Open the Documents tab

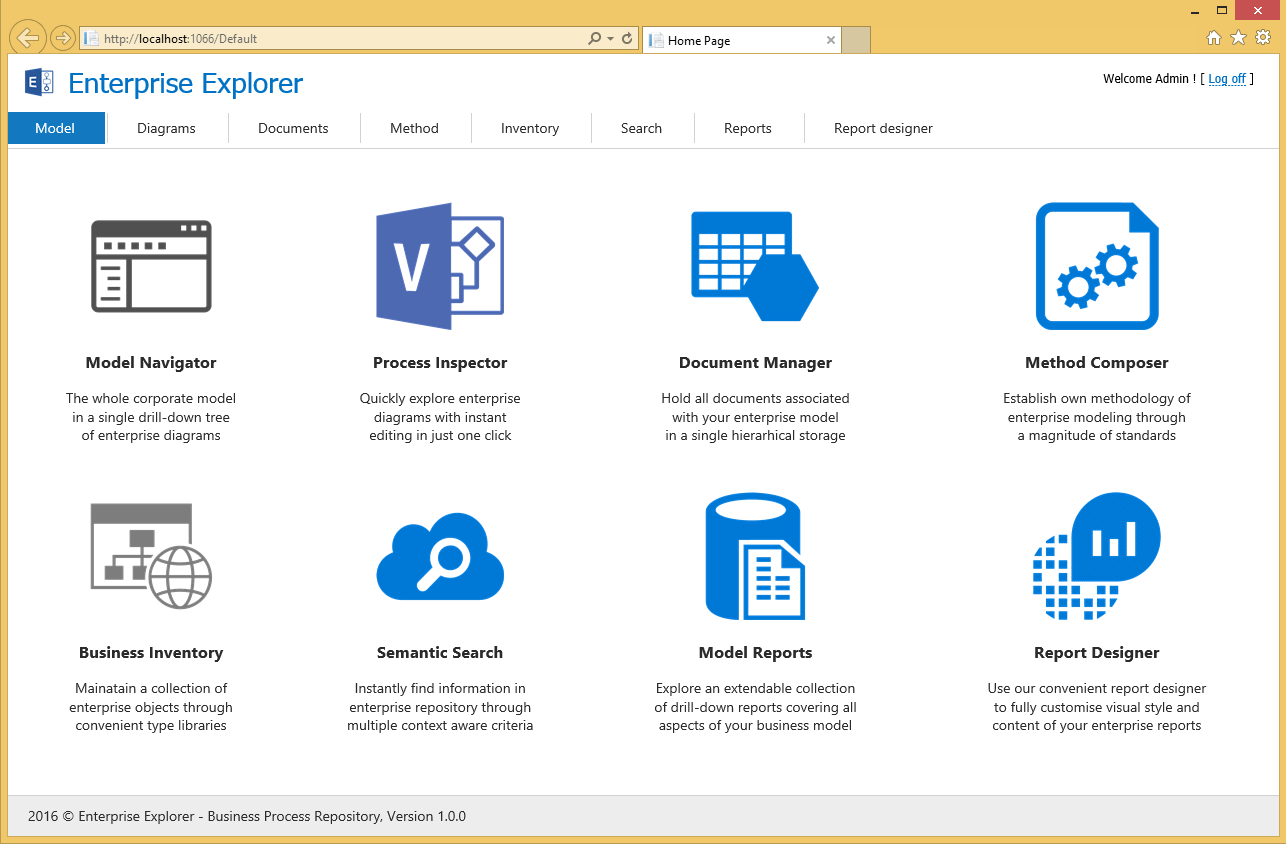[x=293, y=128]
